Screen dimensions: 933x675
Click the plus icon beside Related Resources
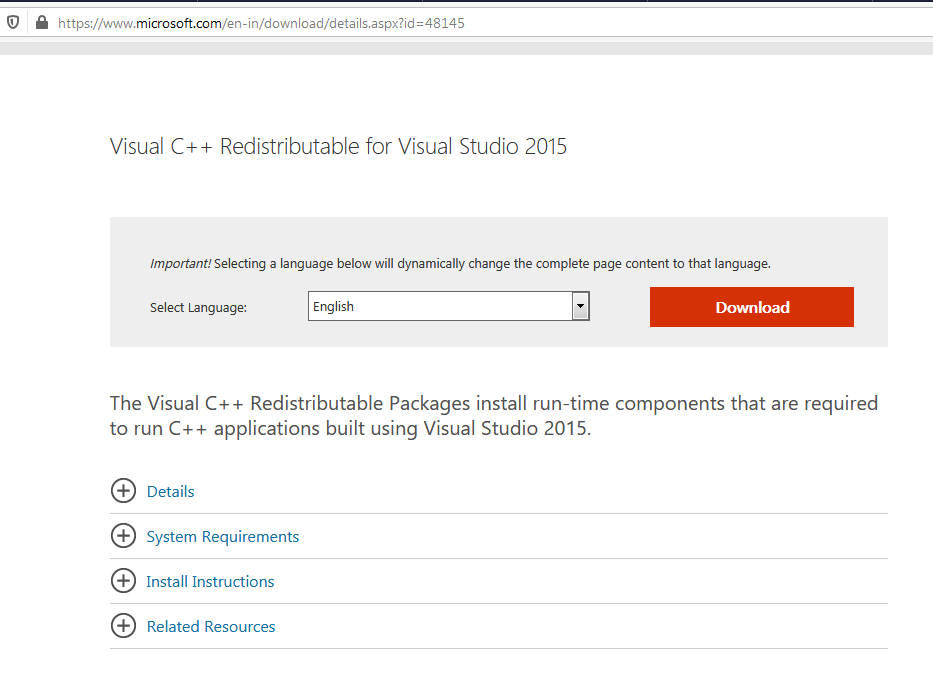[123, 626]
